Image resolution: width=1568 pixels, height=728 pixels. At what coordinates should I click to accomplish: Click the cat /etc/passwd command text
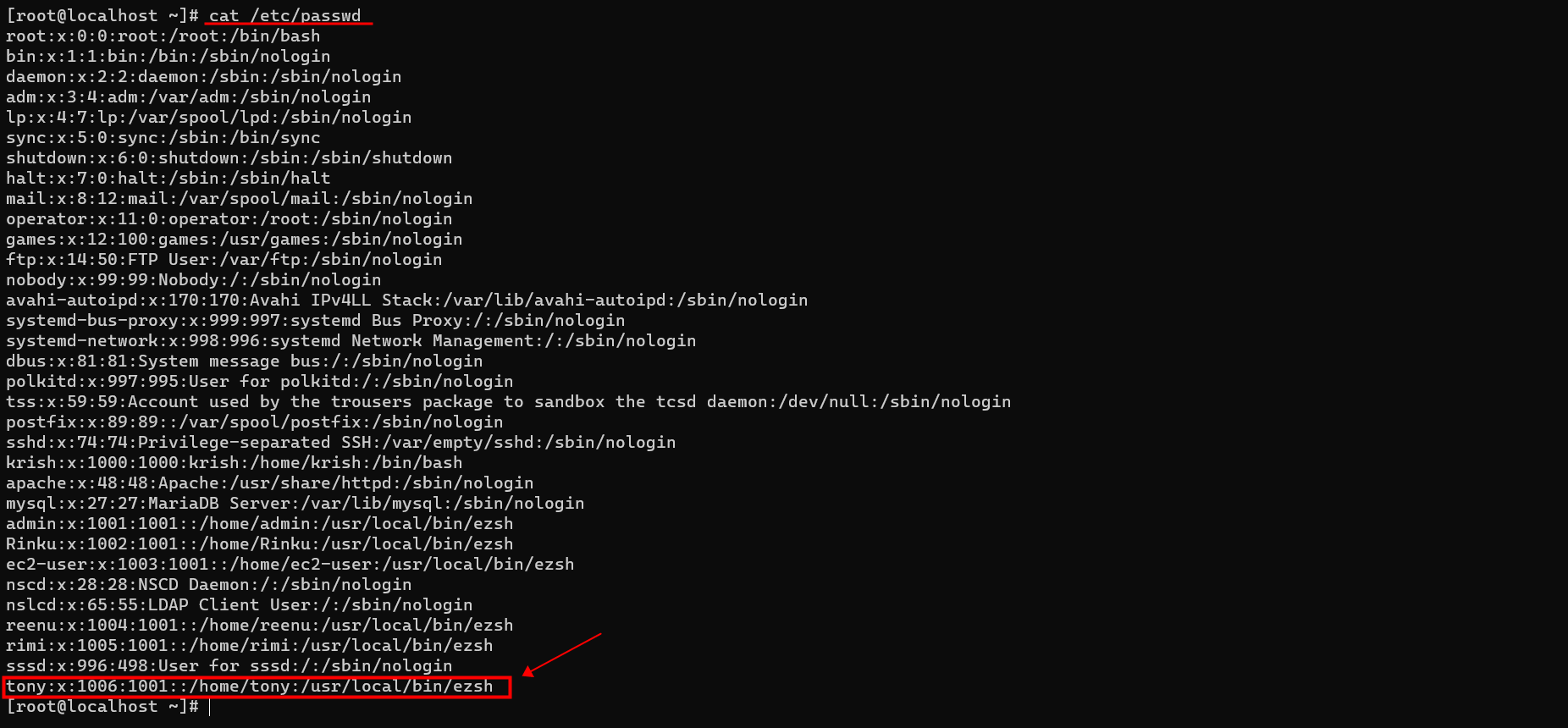point(285,16)
